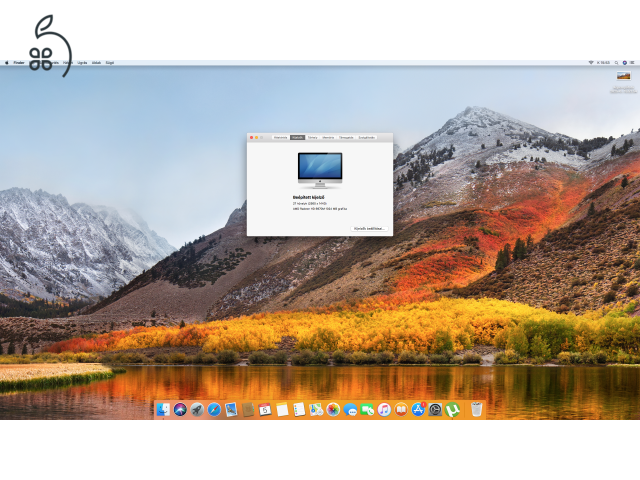
Task: Open Photos pinwheel icon in Dock
Action: [x=333, y=409]
